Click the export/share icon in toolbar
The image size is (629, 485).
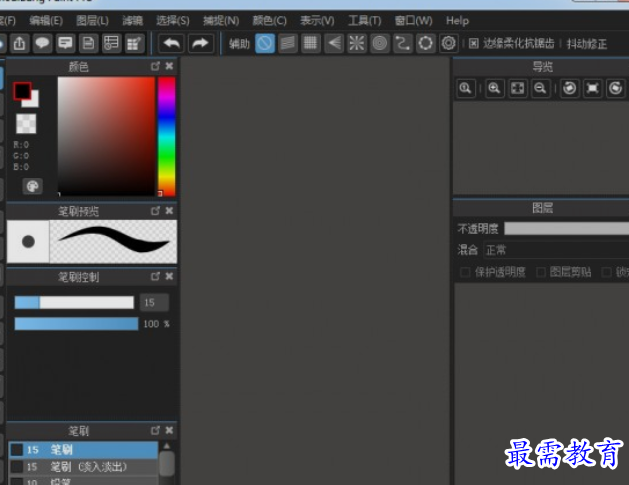tap(19, 43)
